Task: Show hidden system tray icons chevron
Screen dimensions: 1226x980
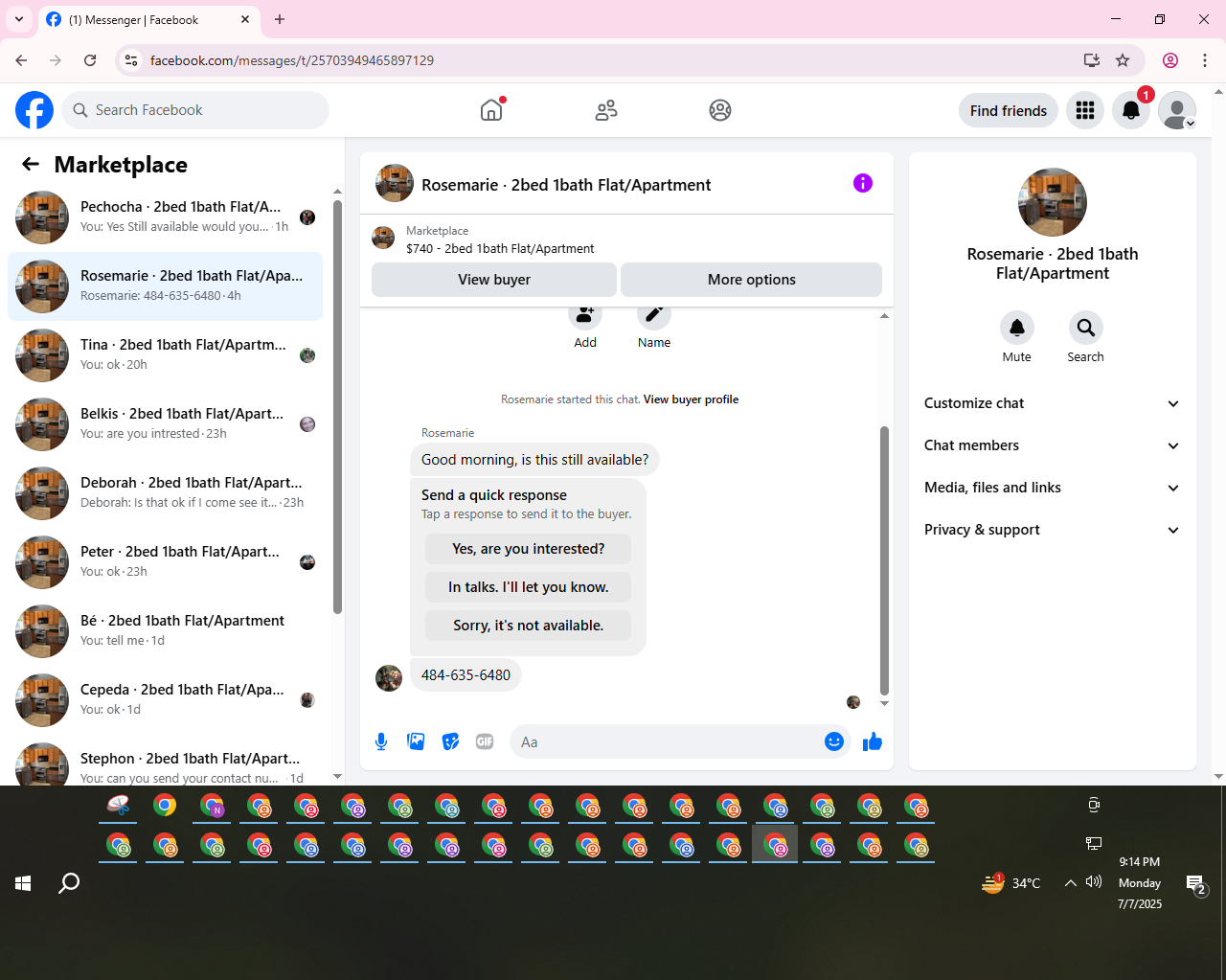Action: click(x=1070, y=883)
